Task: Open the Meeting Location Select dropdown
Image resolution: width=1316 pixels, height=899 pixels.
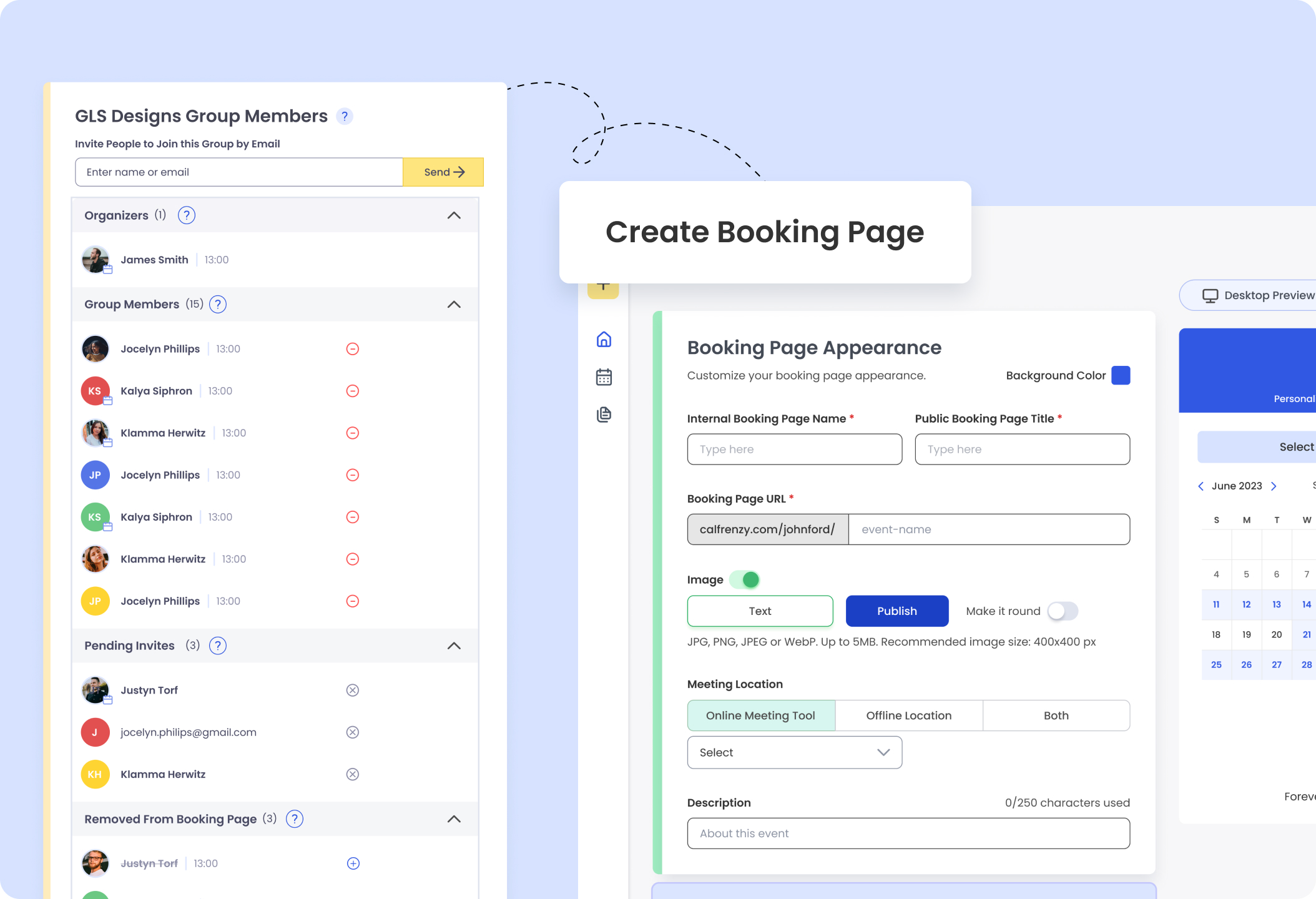Action: pos(795,752)
